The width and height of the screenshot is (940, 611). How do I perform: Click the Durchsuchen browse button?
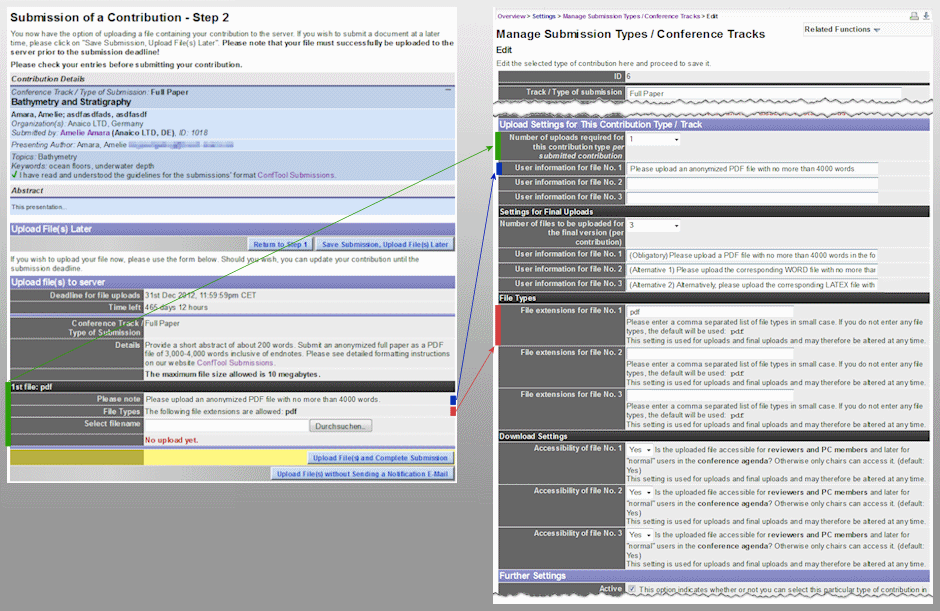[x=341, y=426]
